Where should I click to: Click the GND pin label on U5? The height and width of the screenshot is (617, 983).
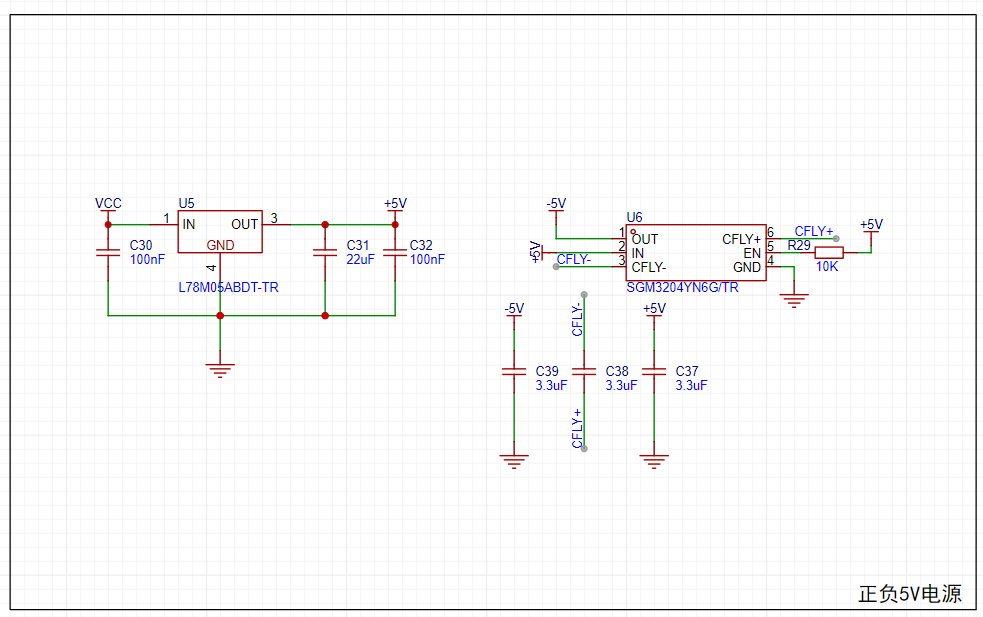(220, 245)
